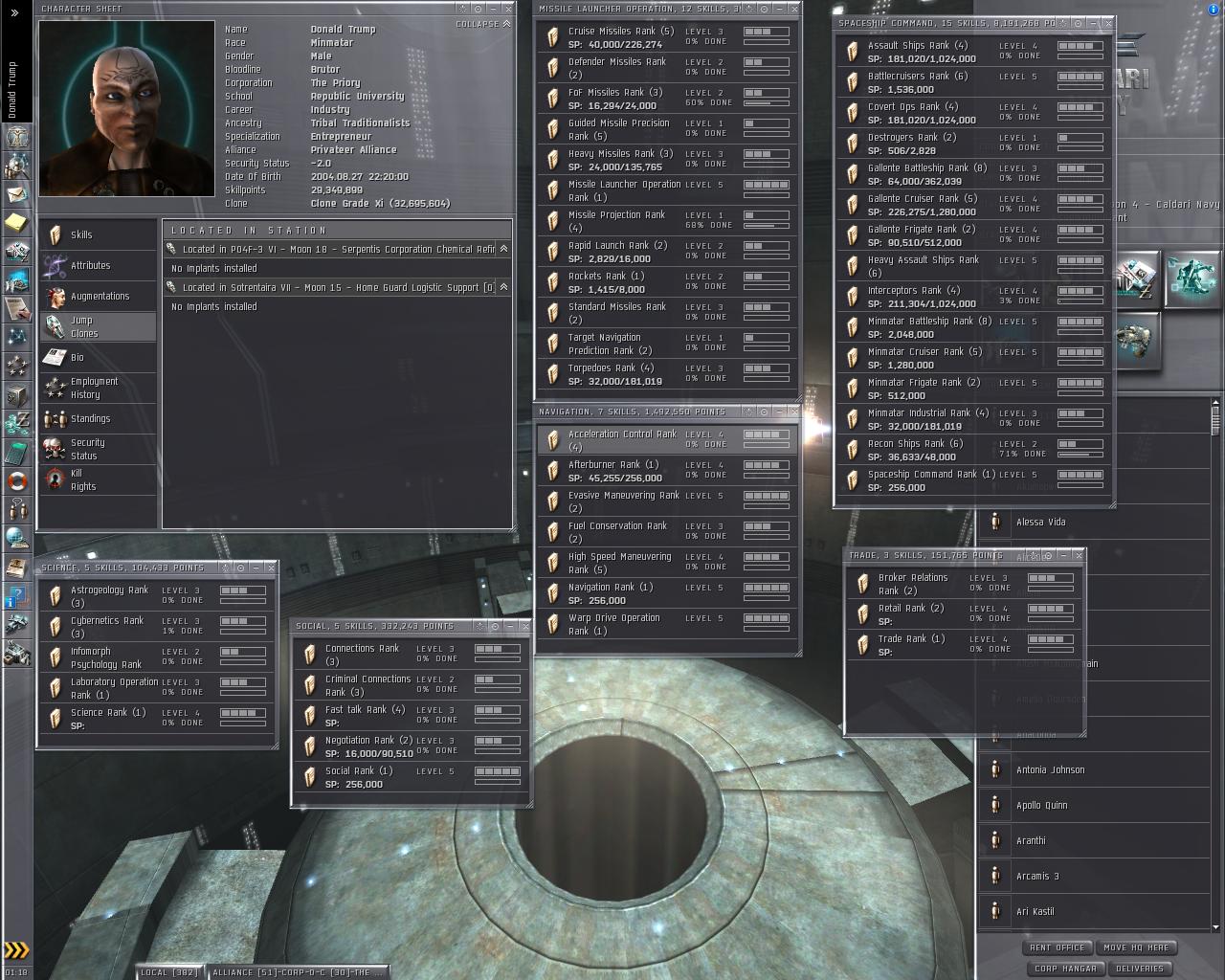This screenshot has height=980, width=1225.
Task: Click the Recon Ships skill book icon
Action: pyautogui.click(x=852, y=450)
